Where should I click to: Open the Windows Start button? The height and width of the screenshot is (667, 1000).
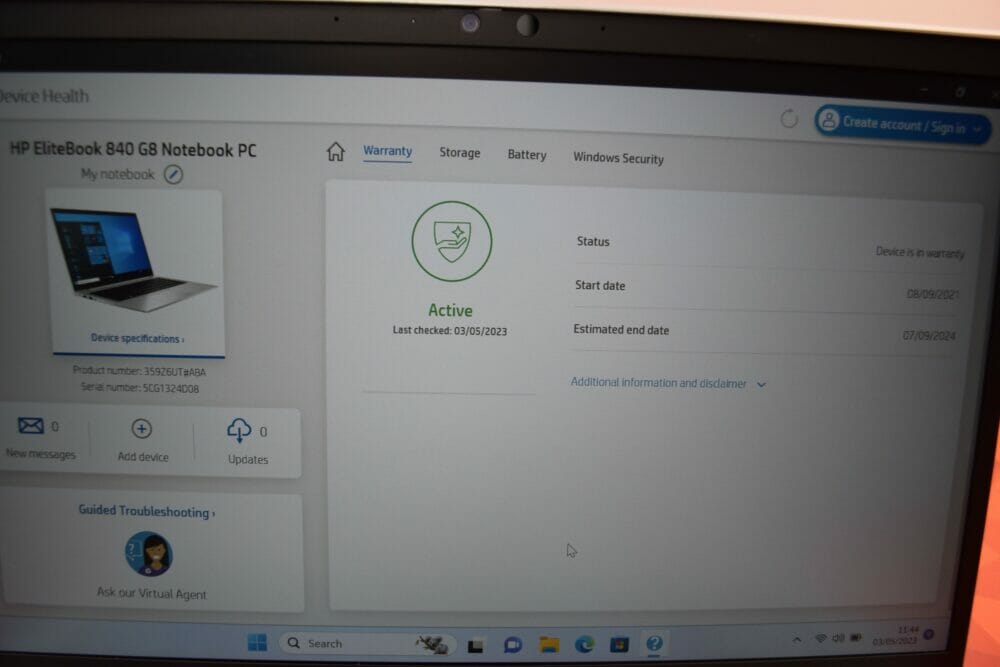pyautogui.click(x=257, y=643)
